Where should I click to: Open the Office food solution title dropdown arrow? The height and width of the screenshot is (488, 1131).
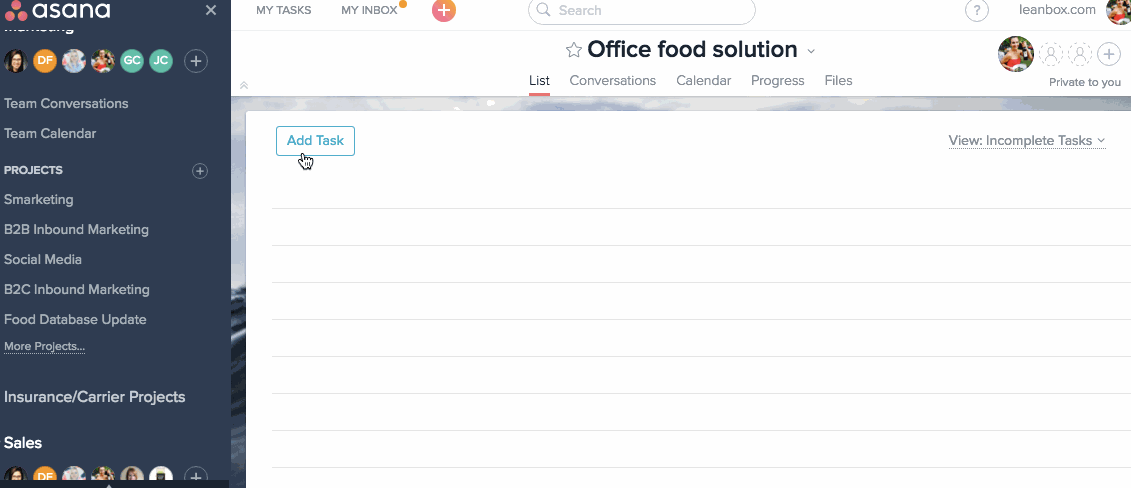click(811, 50)
